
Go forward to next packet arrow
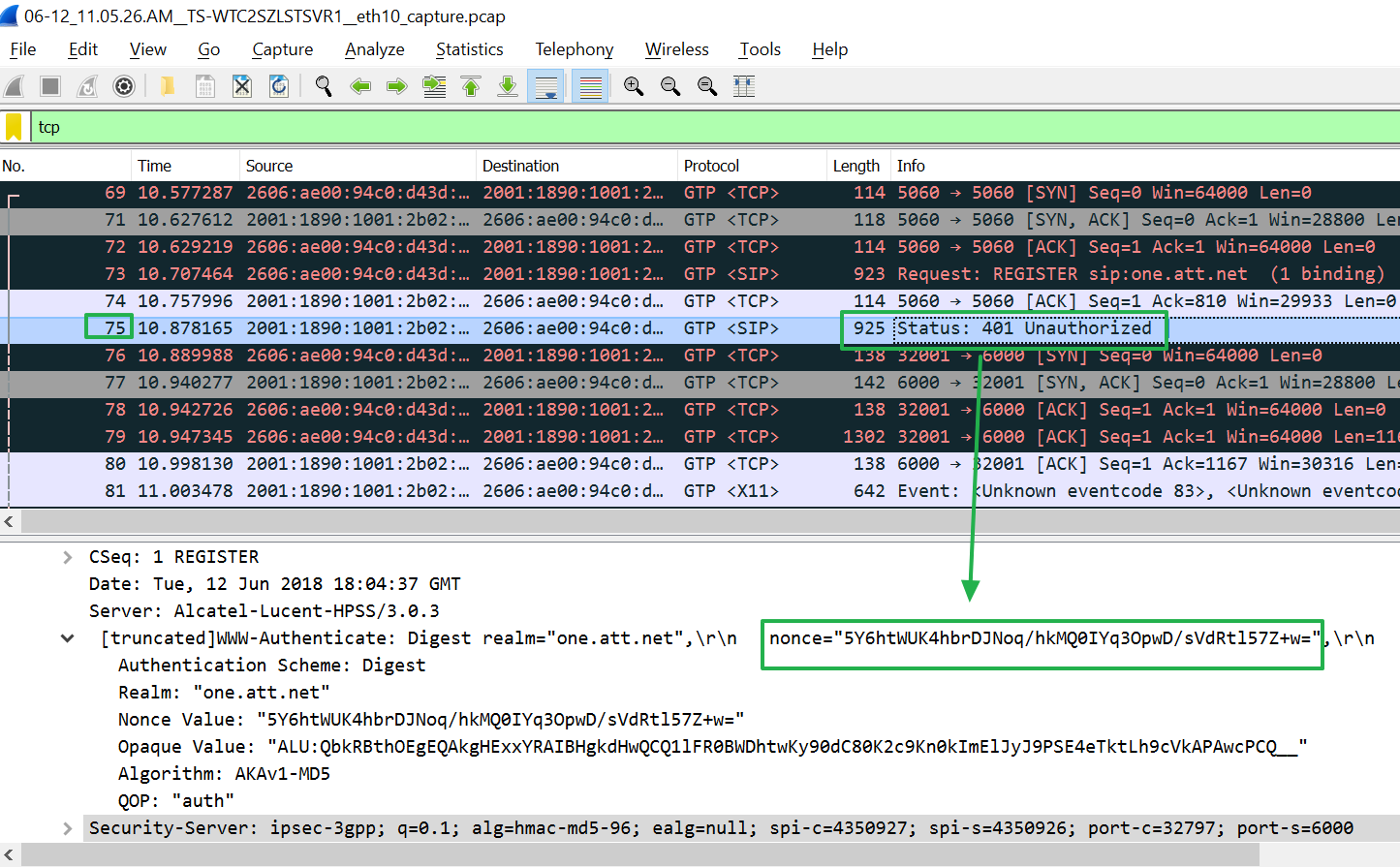(x=397, y=86)
